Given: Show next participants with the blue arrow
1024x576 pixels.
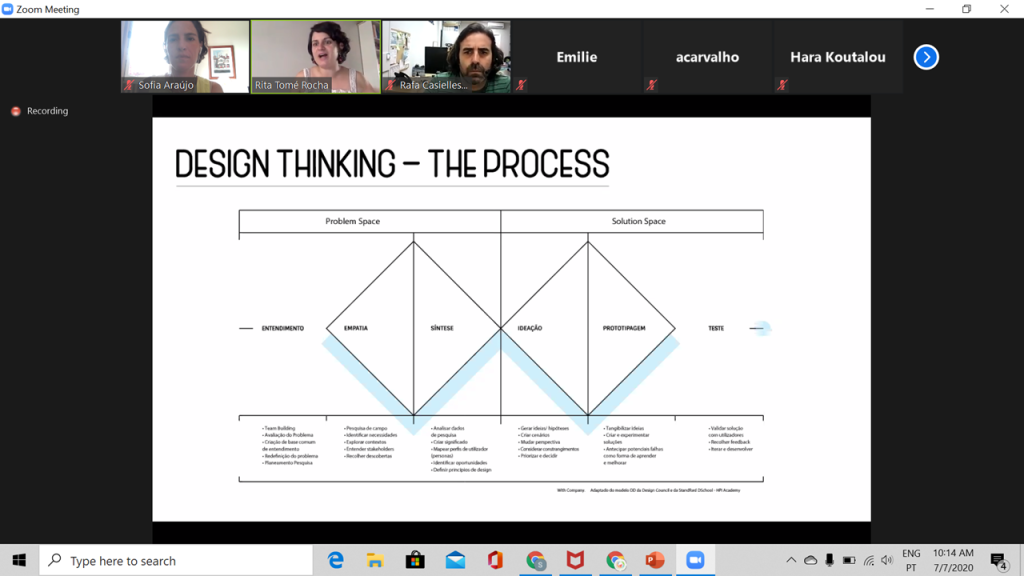Looking at the screenshot, I should pos(926,57).
